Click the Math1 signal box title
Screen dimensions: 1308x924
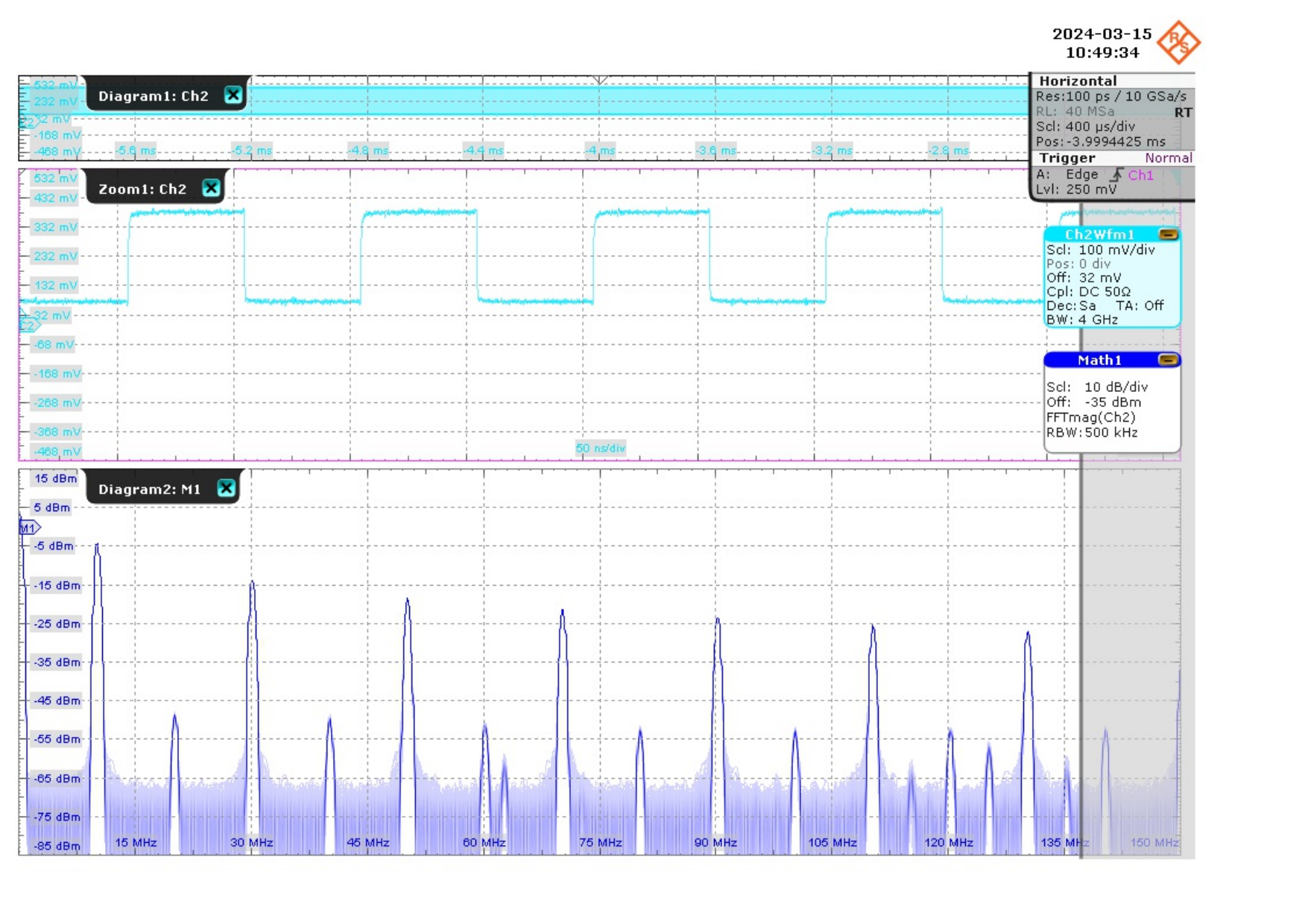click(1099, 360)
